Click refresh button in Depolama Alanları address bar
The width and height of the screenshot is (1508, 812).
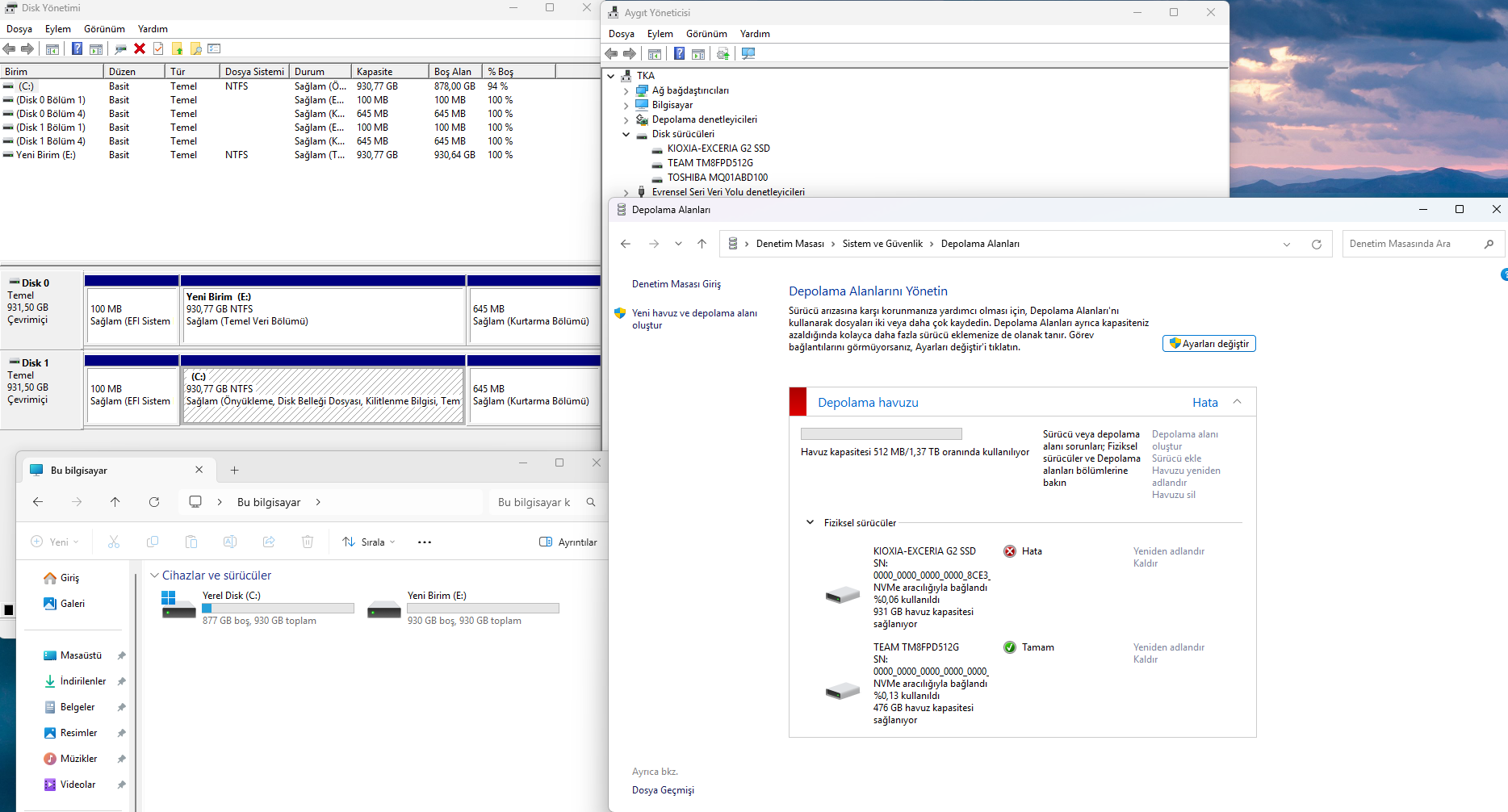[x=1317, y=244]
